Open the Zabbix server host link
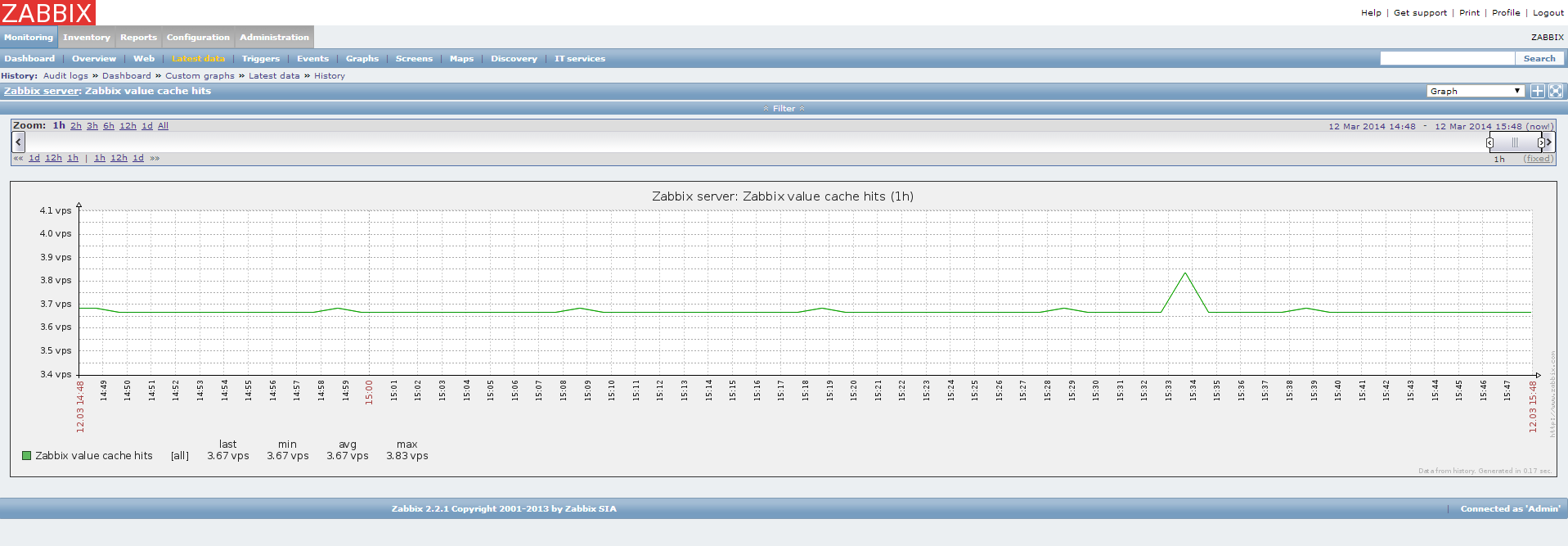 tap(42, 91)
